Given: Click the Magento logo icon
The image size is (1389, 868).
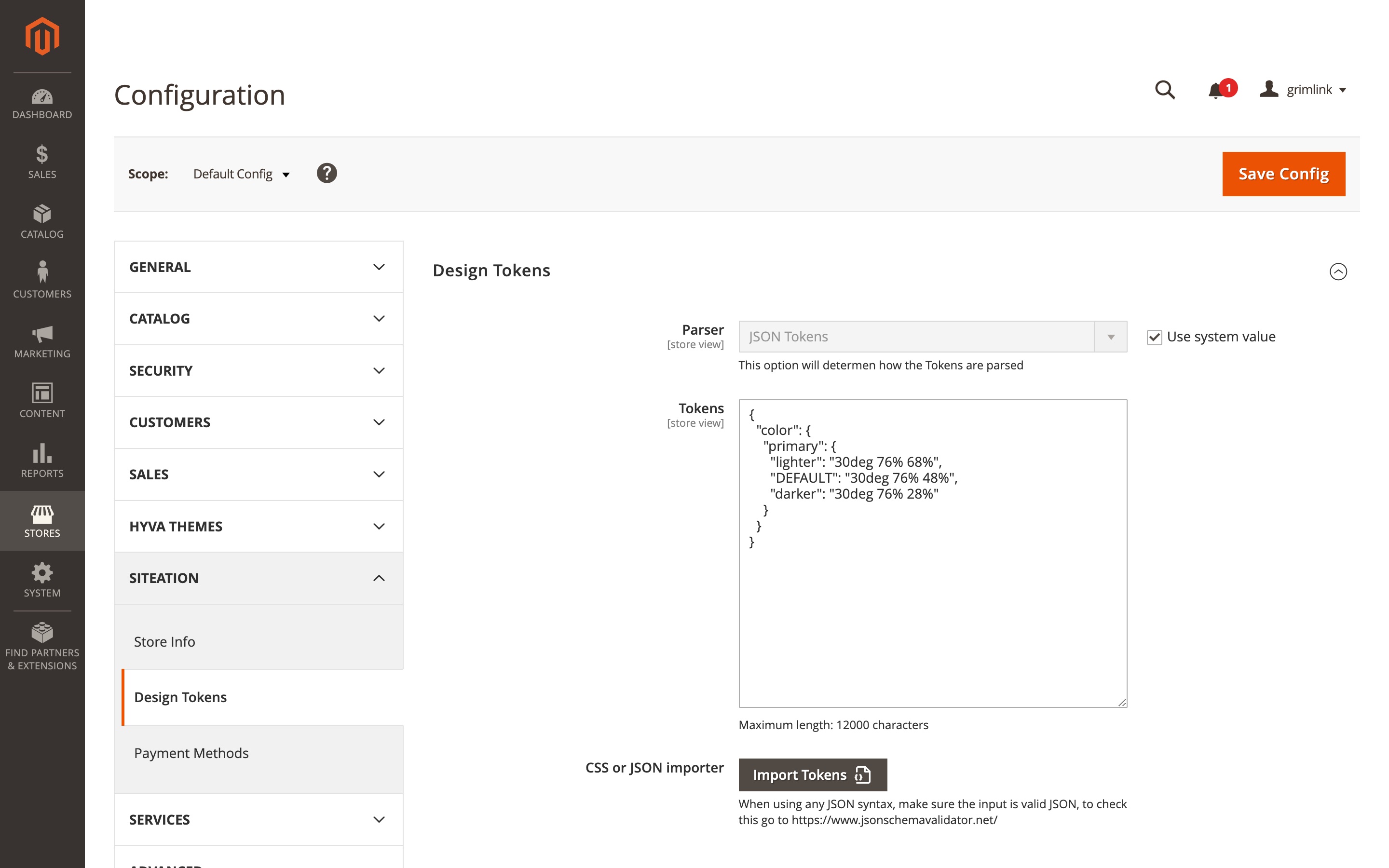Looking at the screenshot, I should coord(42,36).
